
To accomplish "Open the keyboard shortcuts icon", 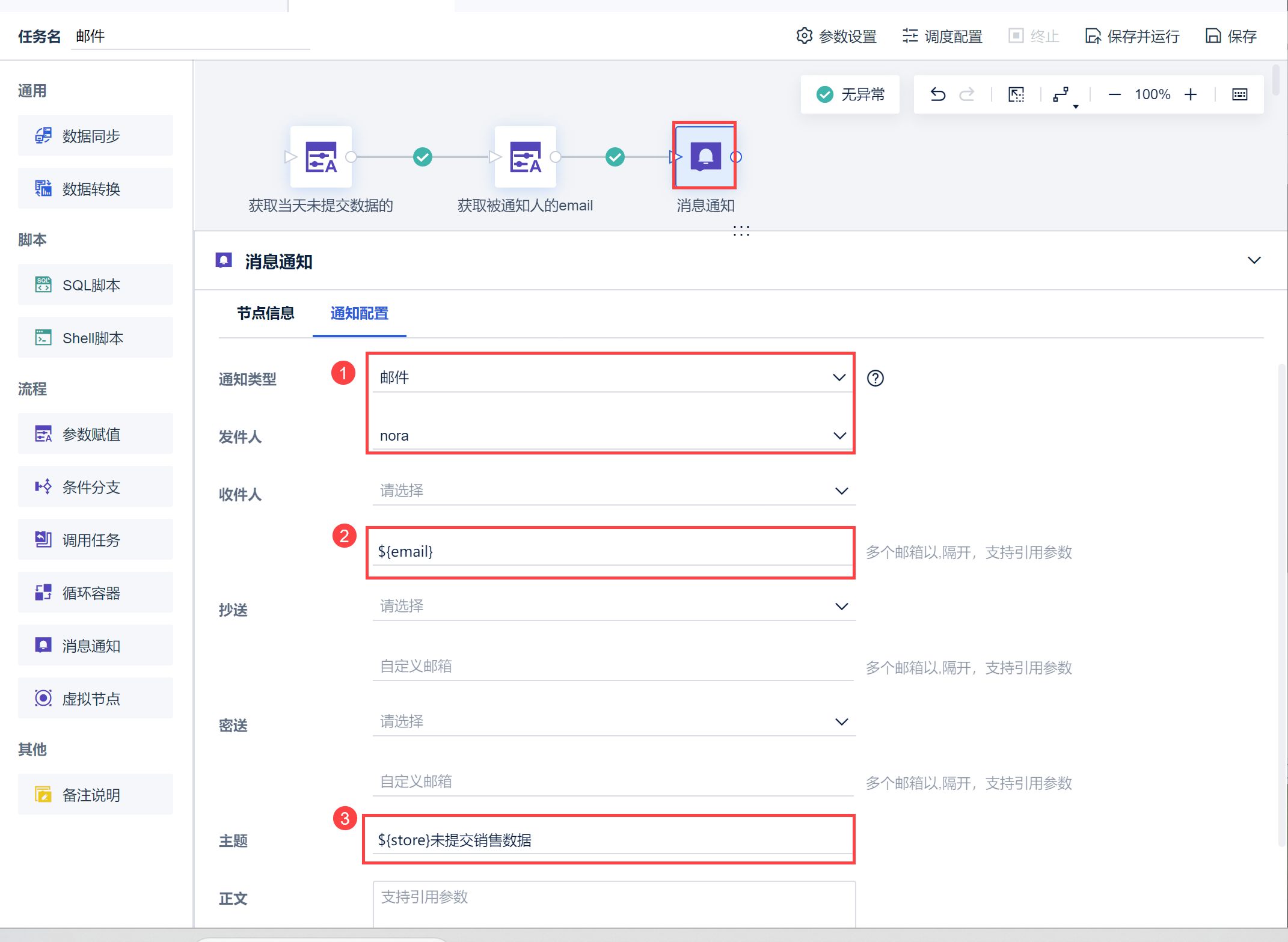I will (1240, 94).
